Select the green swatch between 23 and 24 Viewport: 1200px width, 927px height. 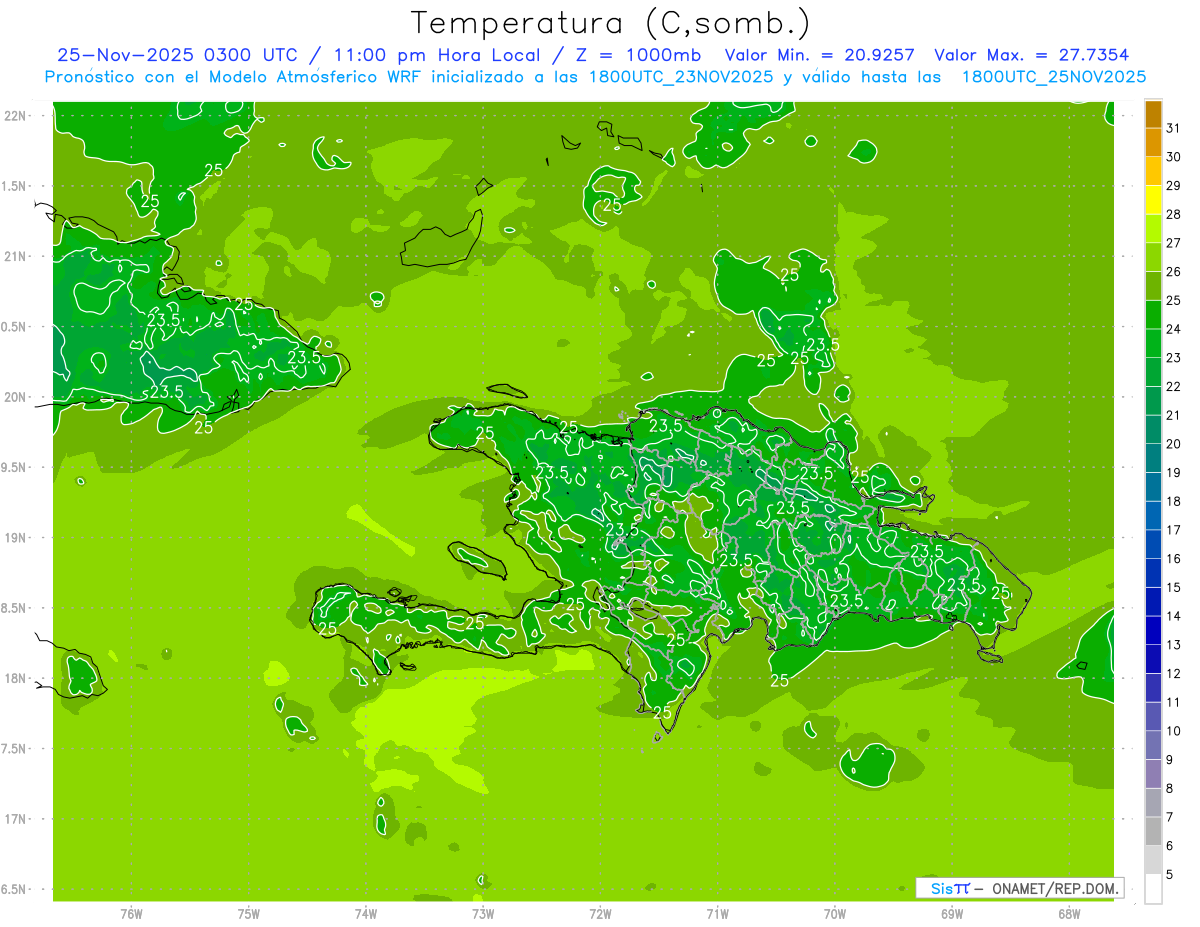(x=1153, y=344)
